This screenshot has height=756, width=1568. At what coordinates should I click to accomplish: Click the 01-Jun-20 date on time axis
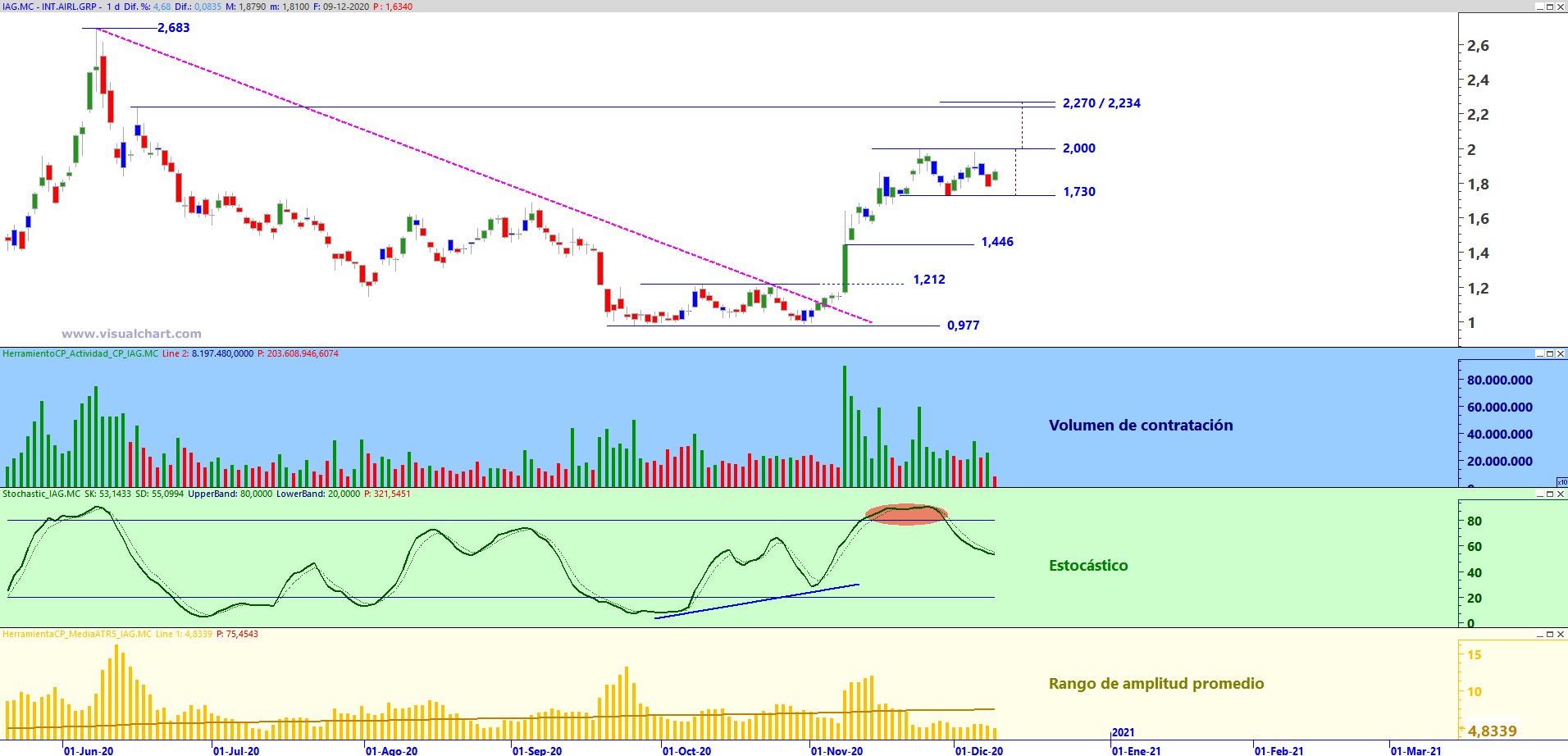tap(89, 750)
